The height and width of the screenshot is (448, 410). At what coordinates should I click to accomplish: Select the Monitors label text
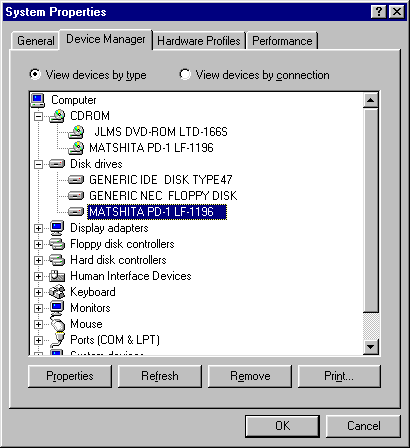90,308
